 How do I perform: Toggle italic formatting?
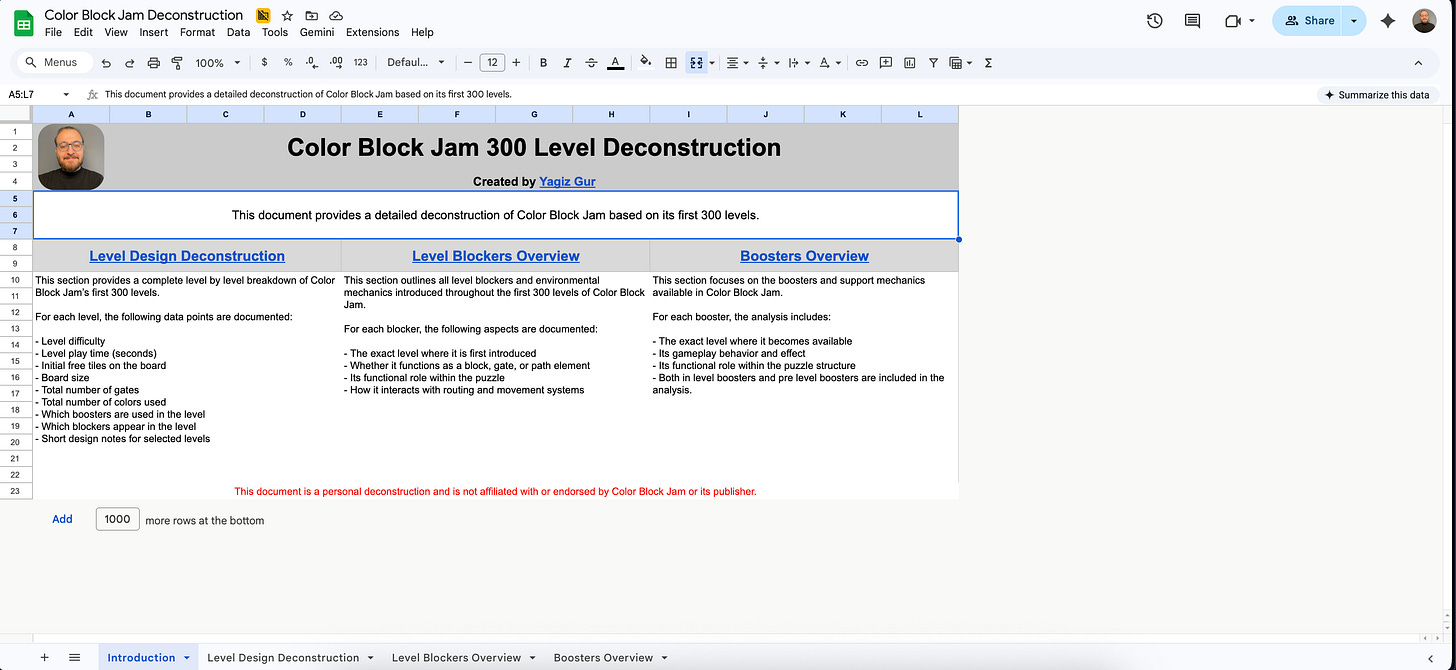point(567,62)
